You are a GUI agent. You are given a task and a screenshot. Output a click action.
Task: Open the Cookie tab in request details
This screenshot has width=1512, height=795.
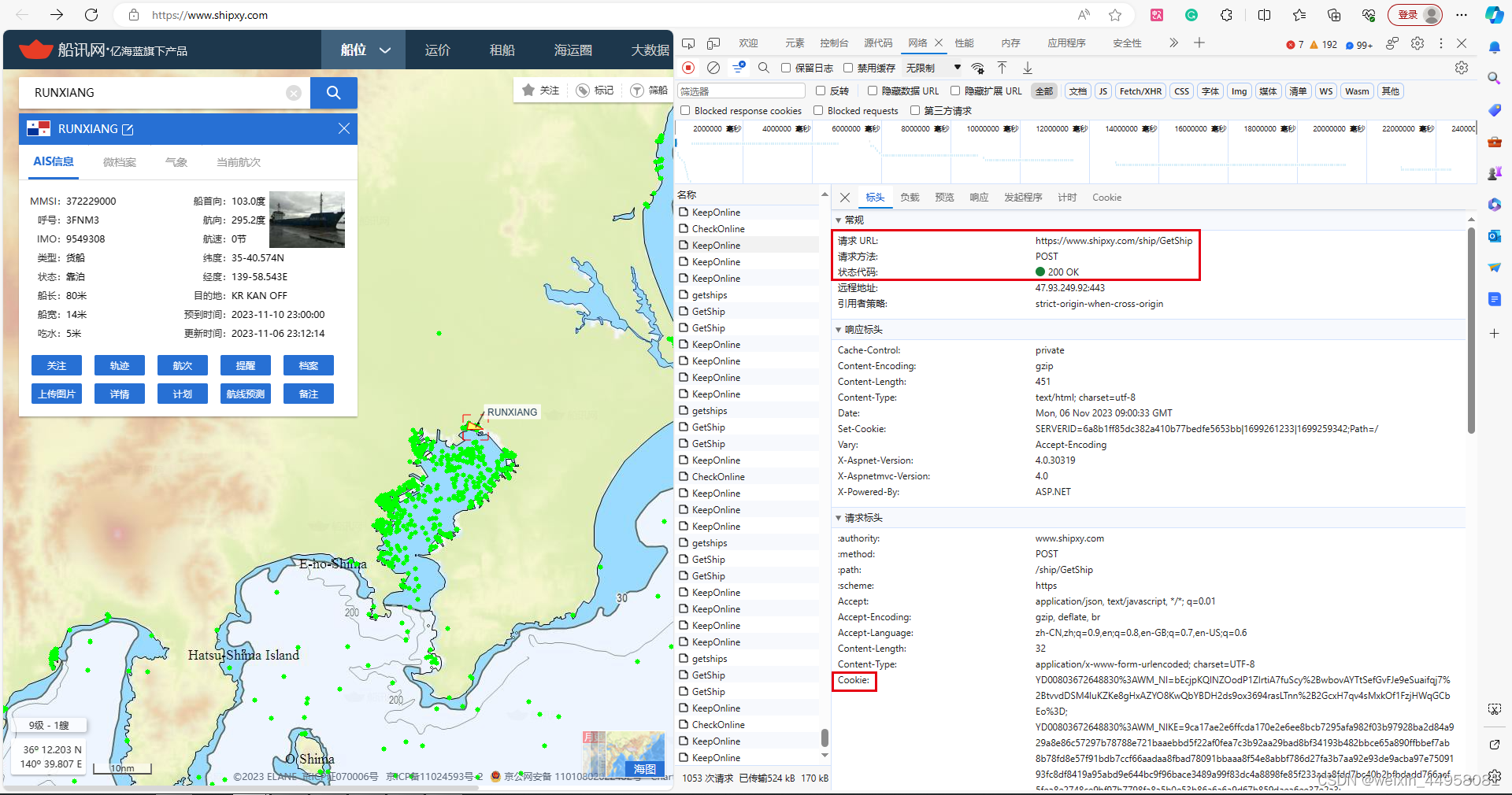[1106, 198]
